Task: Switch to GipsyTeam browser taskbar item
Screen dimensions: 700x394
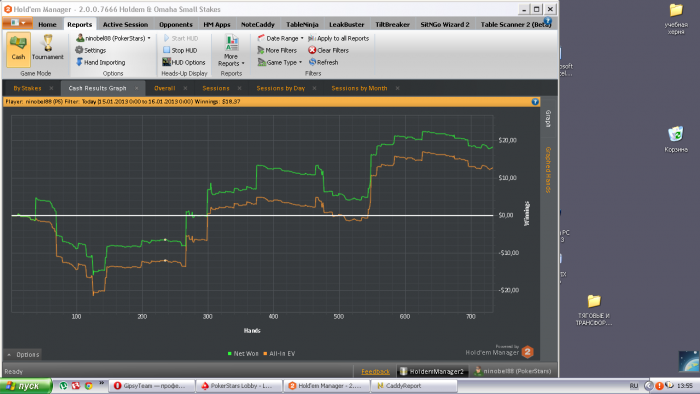Action: click(x=153, y=386)
